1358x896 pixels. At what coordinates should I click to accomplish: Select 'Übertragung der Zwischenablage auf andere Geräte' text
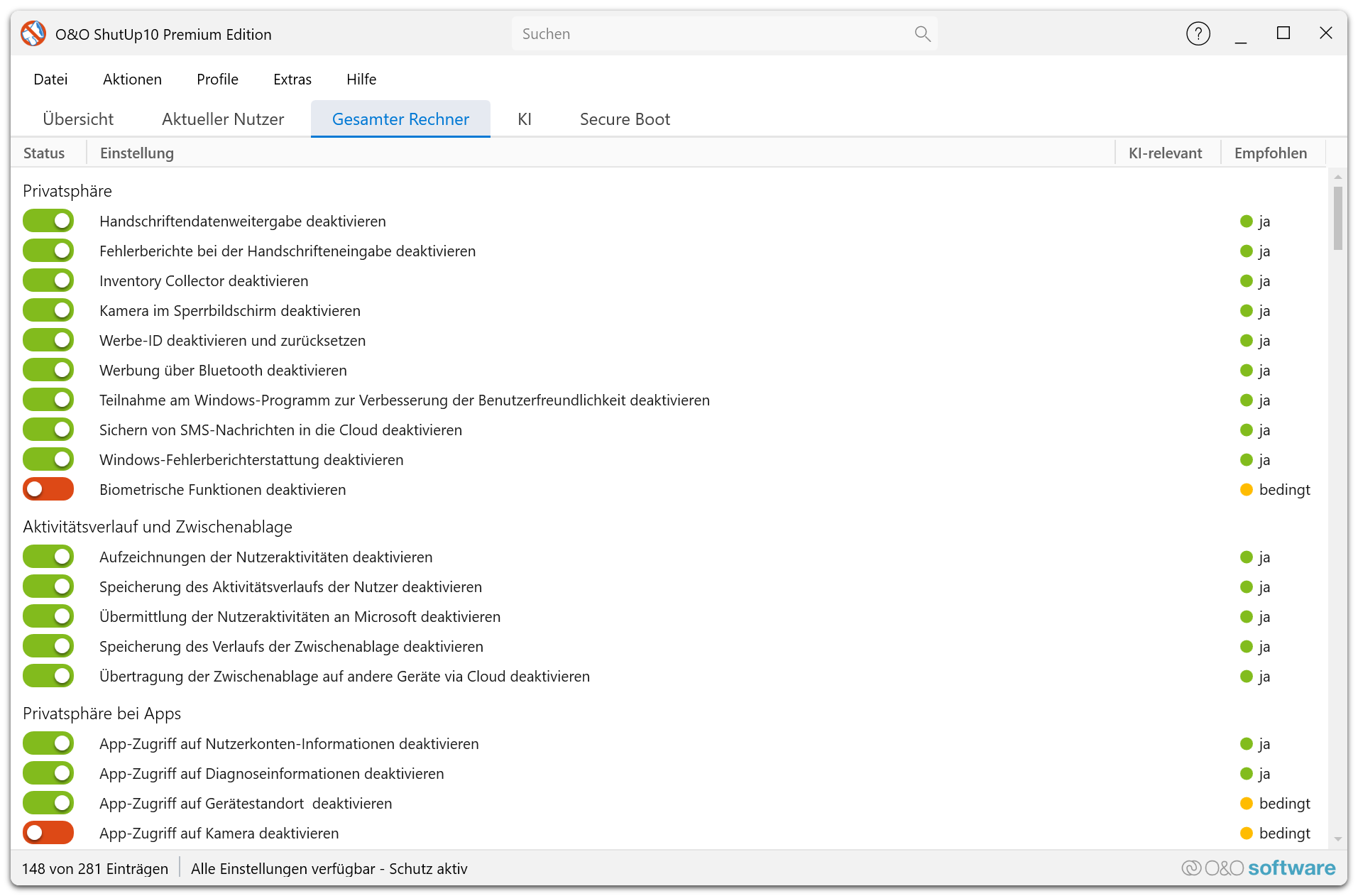pos(344,677)
